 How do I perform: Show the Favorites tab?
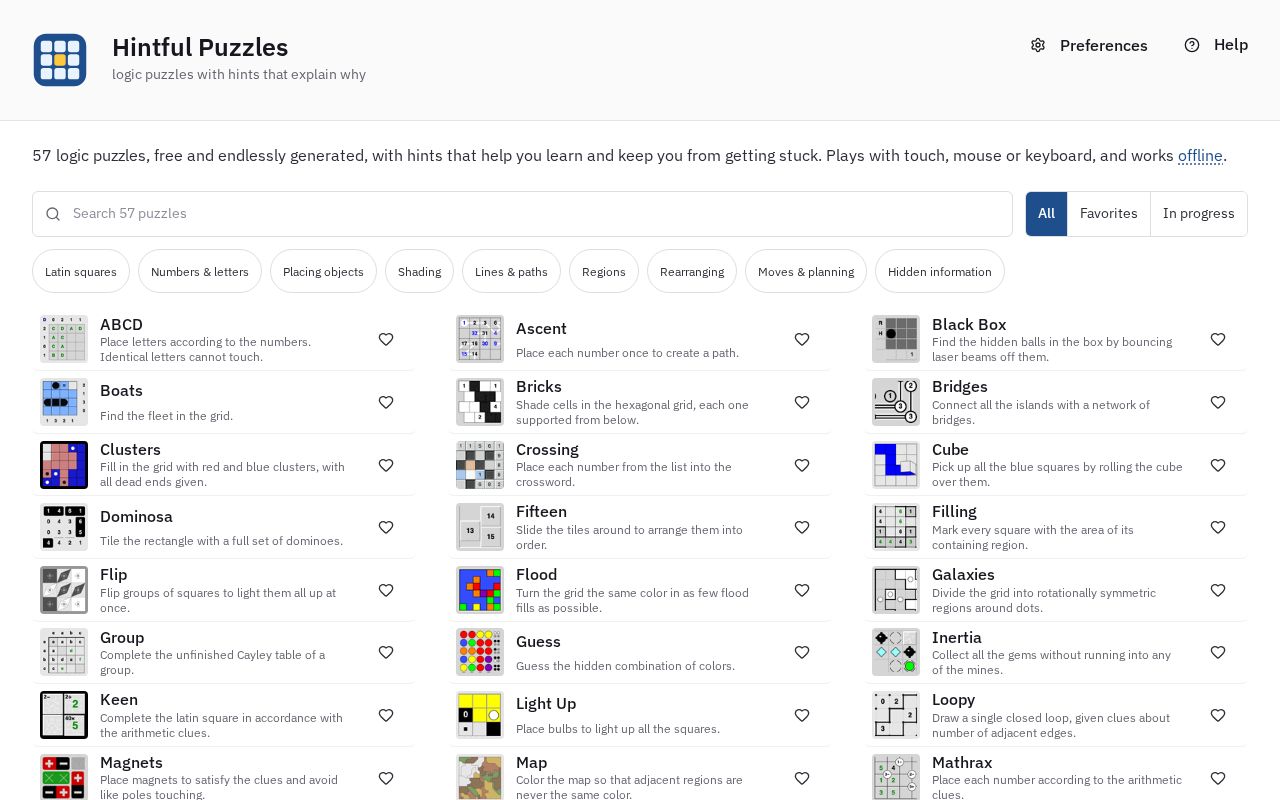point(1109,214)
